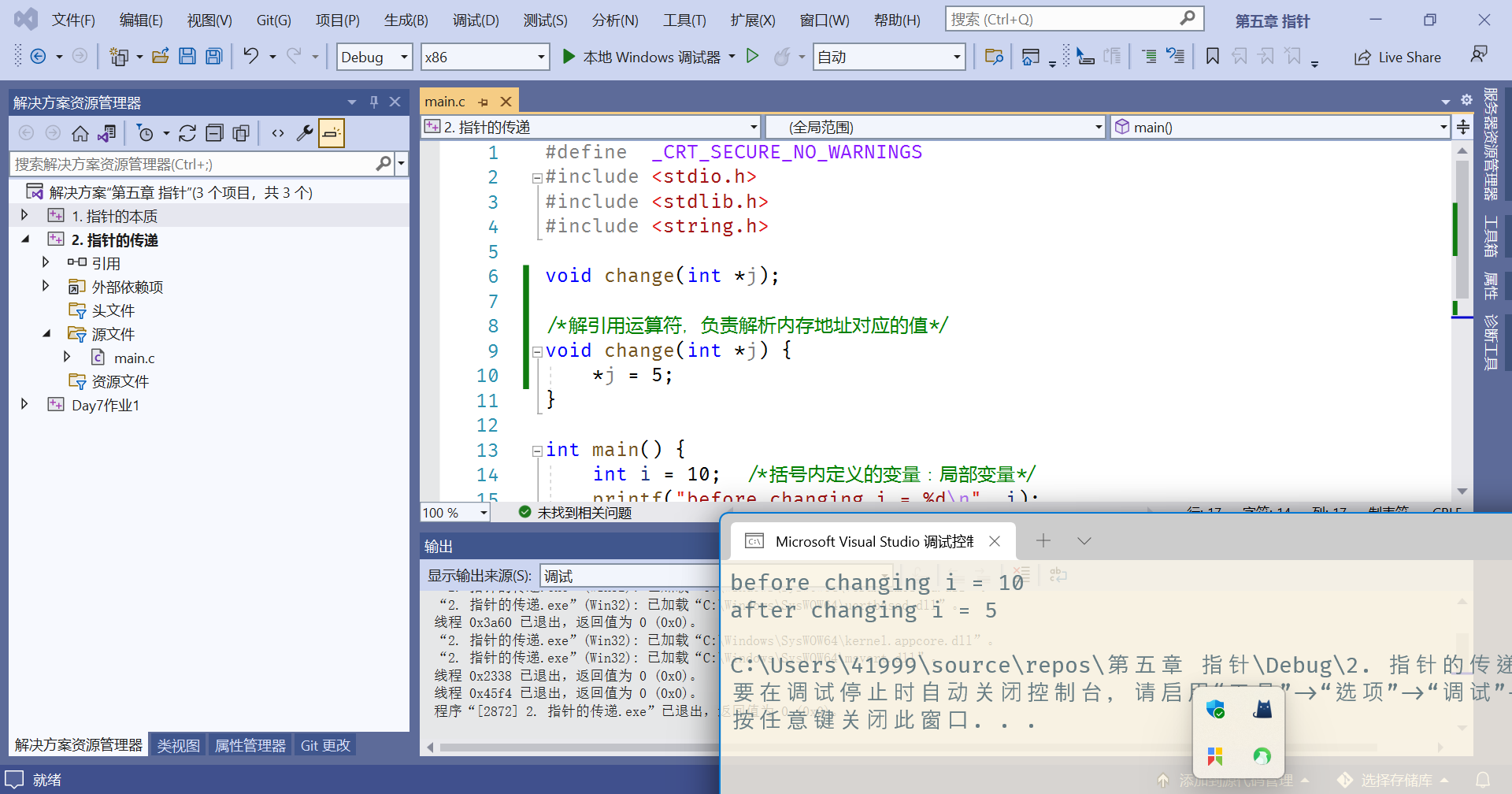Click the Windows Security shield tray icon
Viewport: 1512px width, 794px height.
pyautogui.click(x=1215, y=710)
